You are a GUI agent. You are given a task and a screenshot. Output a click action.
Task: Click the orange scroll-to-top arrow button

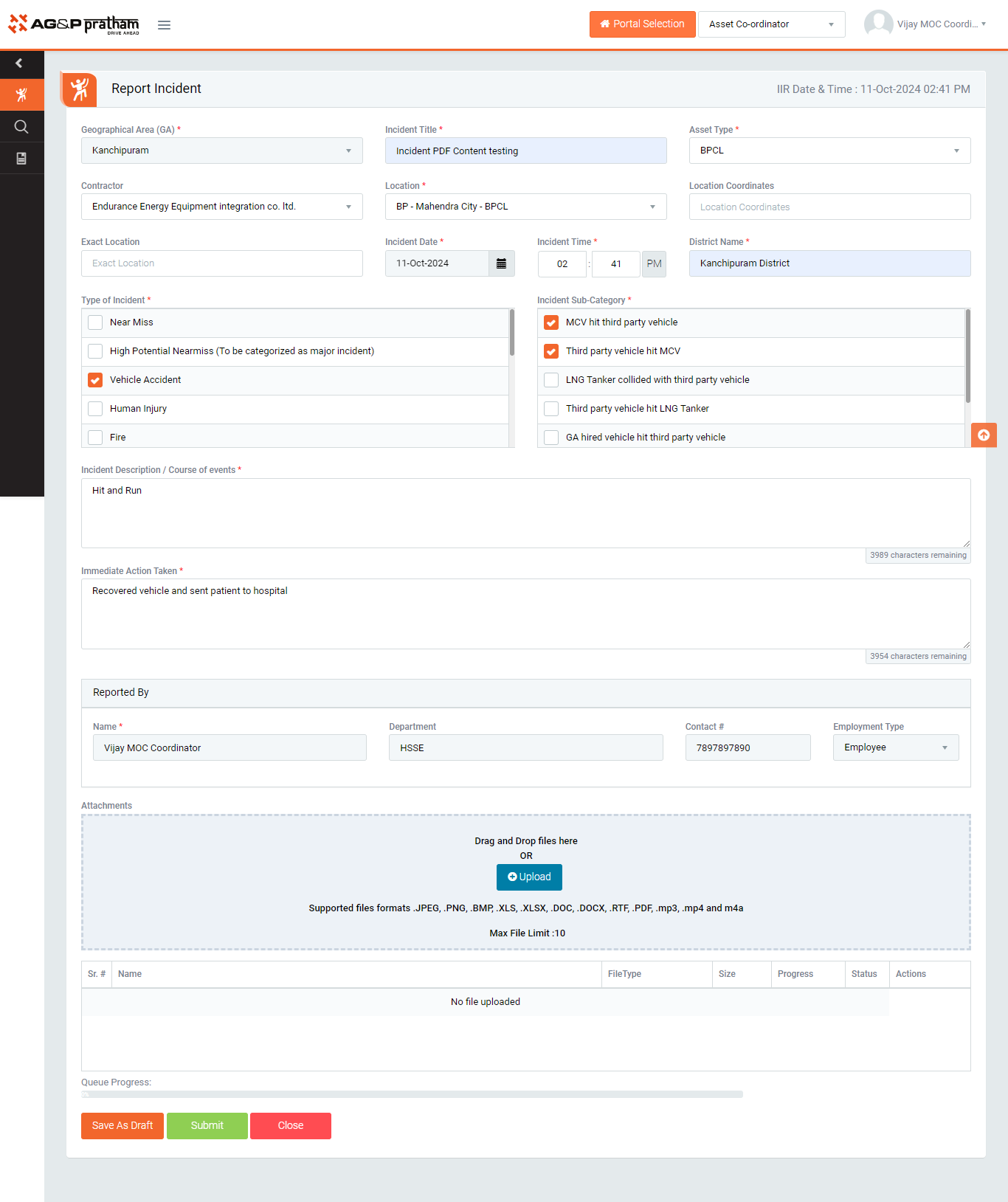pyautogui.click(x=983, y=435)
